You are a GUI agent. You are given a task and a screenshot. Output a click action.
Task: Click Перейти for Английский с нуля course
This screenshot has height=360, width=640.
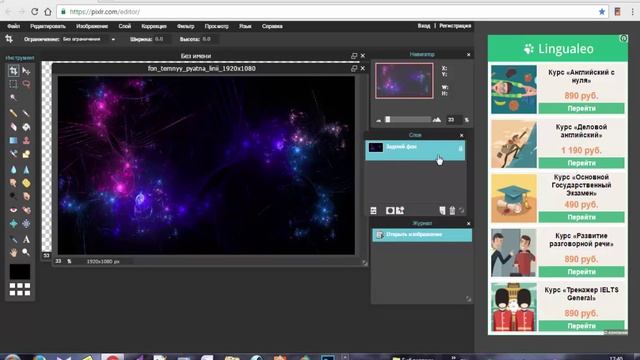(581, 109)
